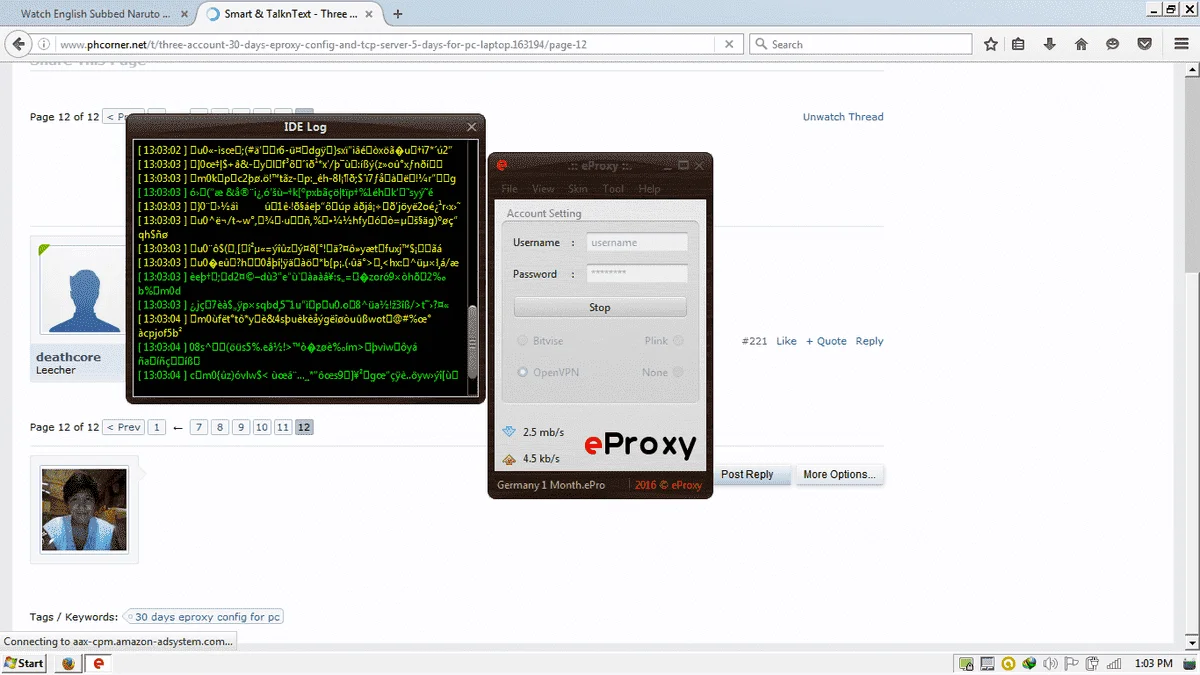This screenshot has width=1200, height=675.
Task: Open a new browser tab with plus
Action: [x=398, y=14]
